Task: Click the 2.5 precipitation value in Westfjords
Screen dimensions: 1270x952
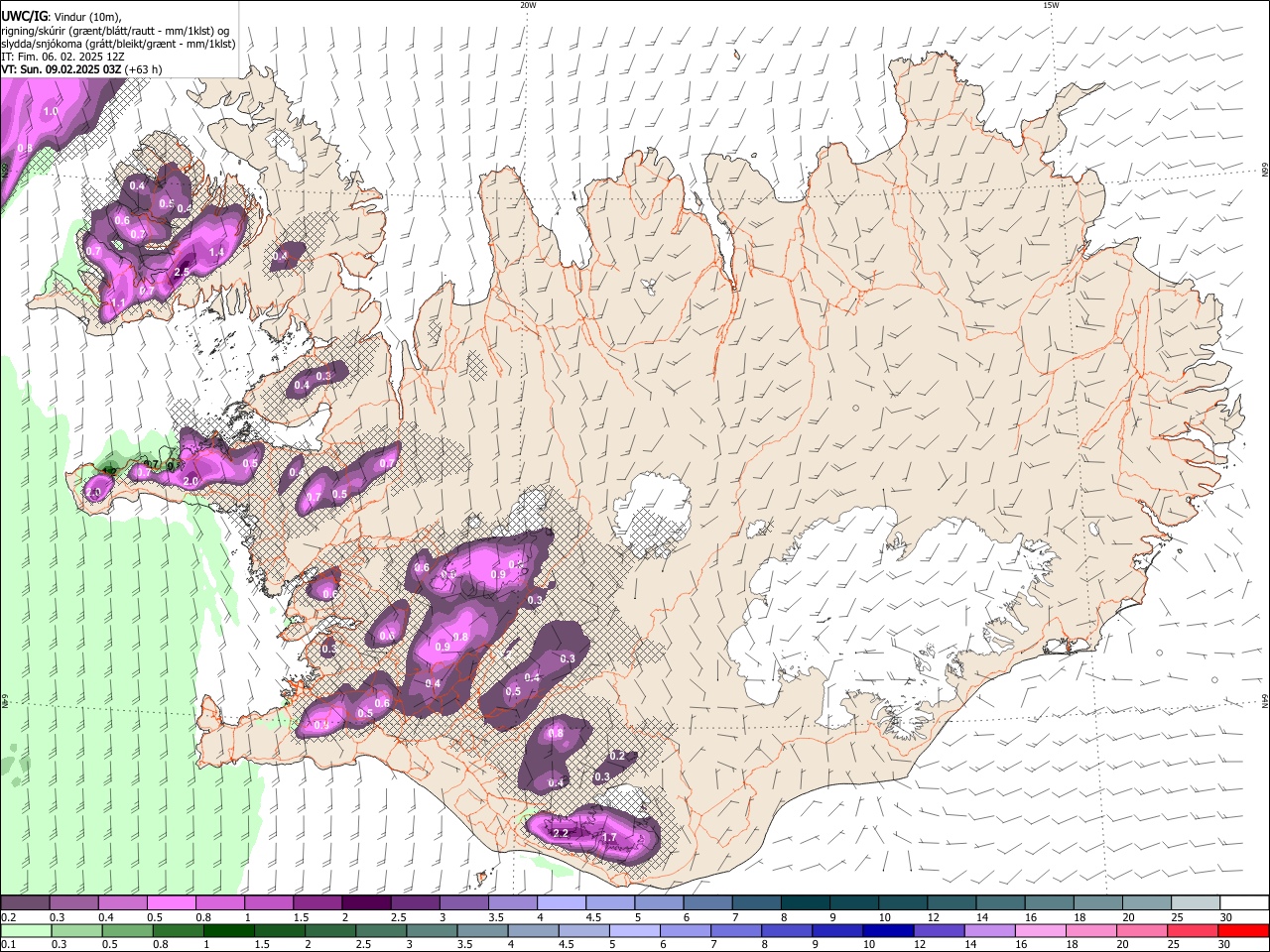Action: 182,272
